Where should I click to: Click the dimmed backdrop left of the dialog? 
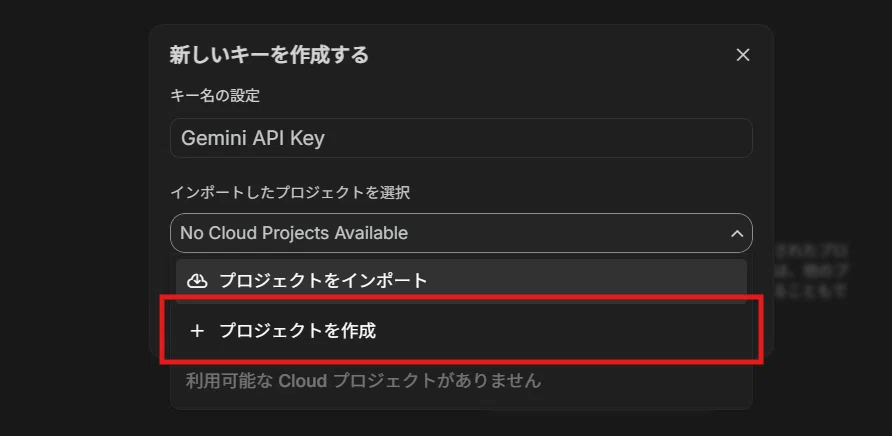74,216
